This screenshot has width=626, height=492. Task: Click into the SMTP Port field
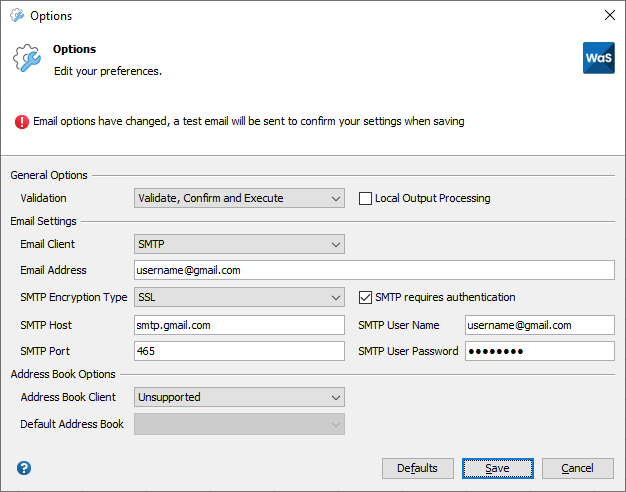click(x=239, y=351)
